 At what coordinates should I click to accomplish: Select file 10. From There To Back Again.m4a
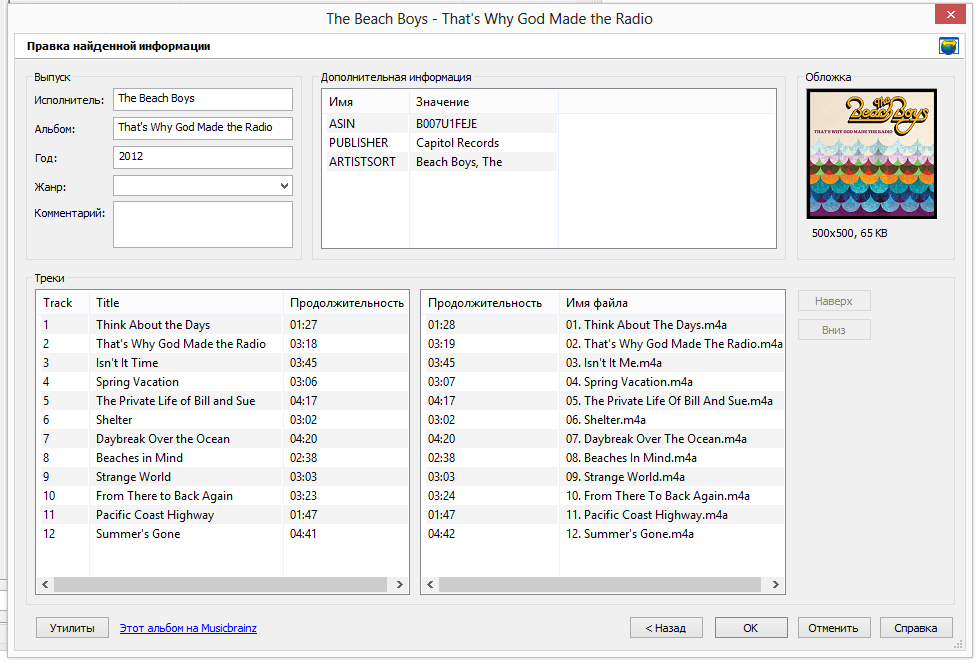(603, 496)
